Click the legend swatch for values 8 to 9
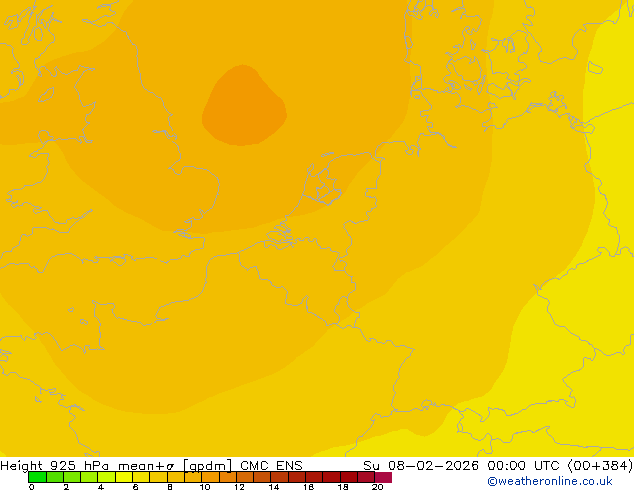 tap(175, 477)
